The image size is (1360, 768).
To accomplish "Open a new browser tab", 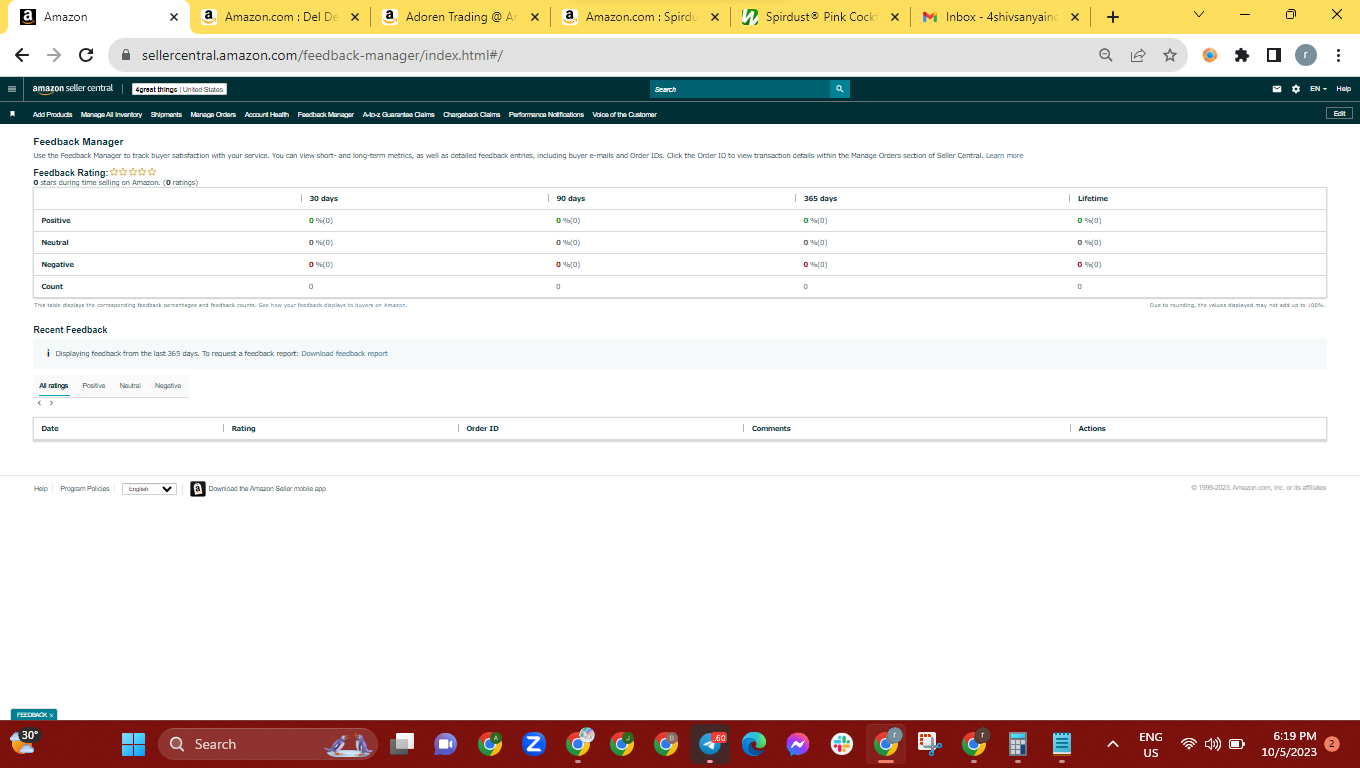I will tap(1113, 17).
